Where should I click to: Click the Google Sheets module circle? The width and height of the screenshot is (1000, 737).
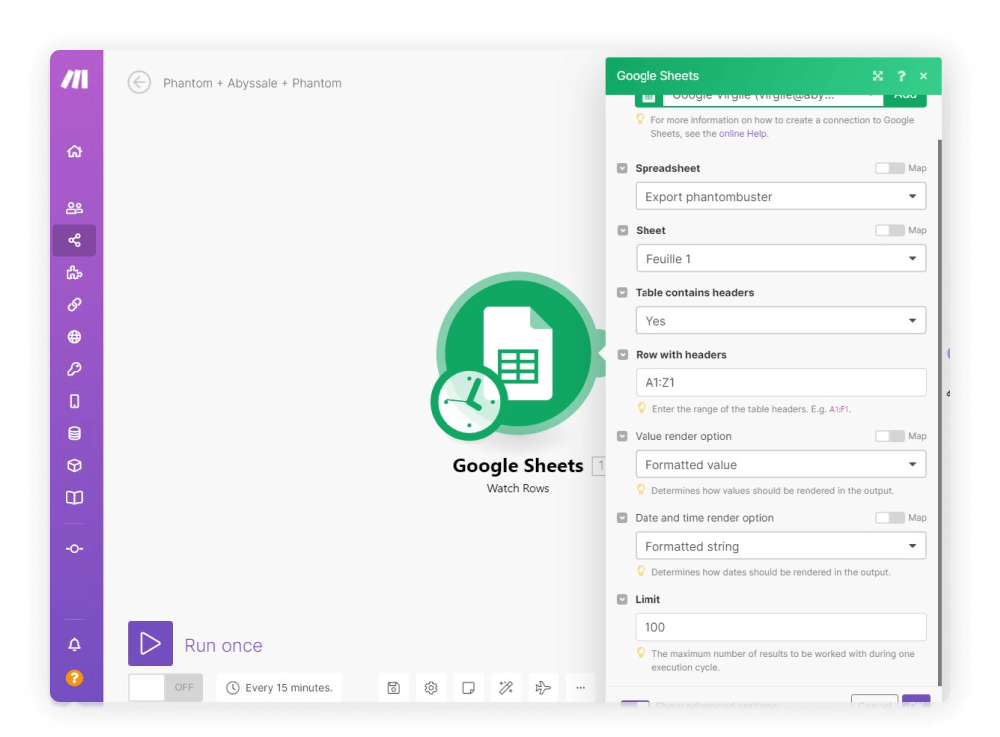pos(519,353)
